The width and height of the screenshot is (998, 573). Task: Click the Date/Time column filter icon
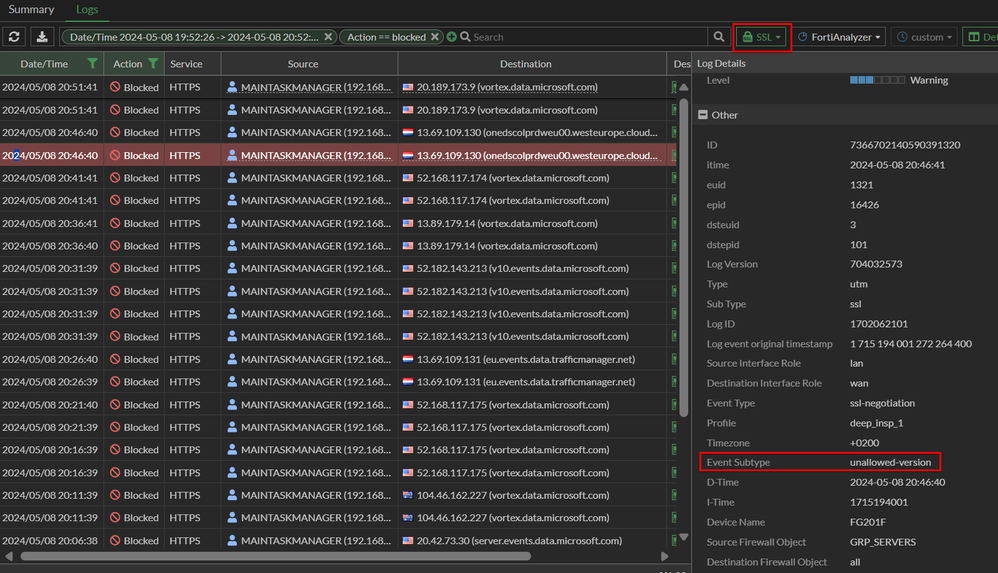coord(92,64)
